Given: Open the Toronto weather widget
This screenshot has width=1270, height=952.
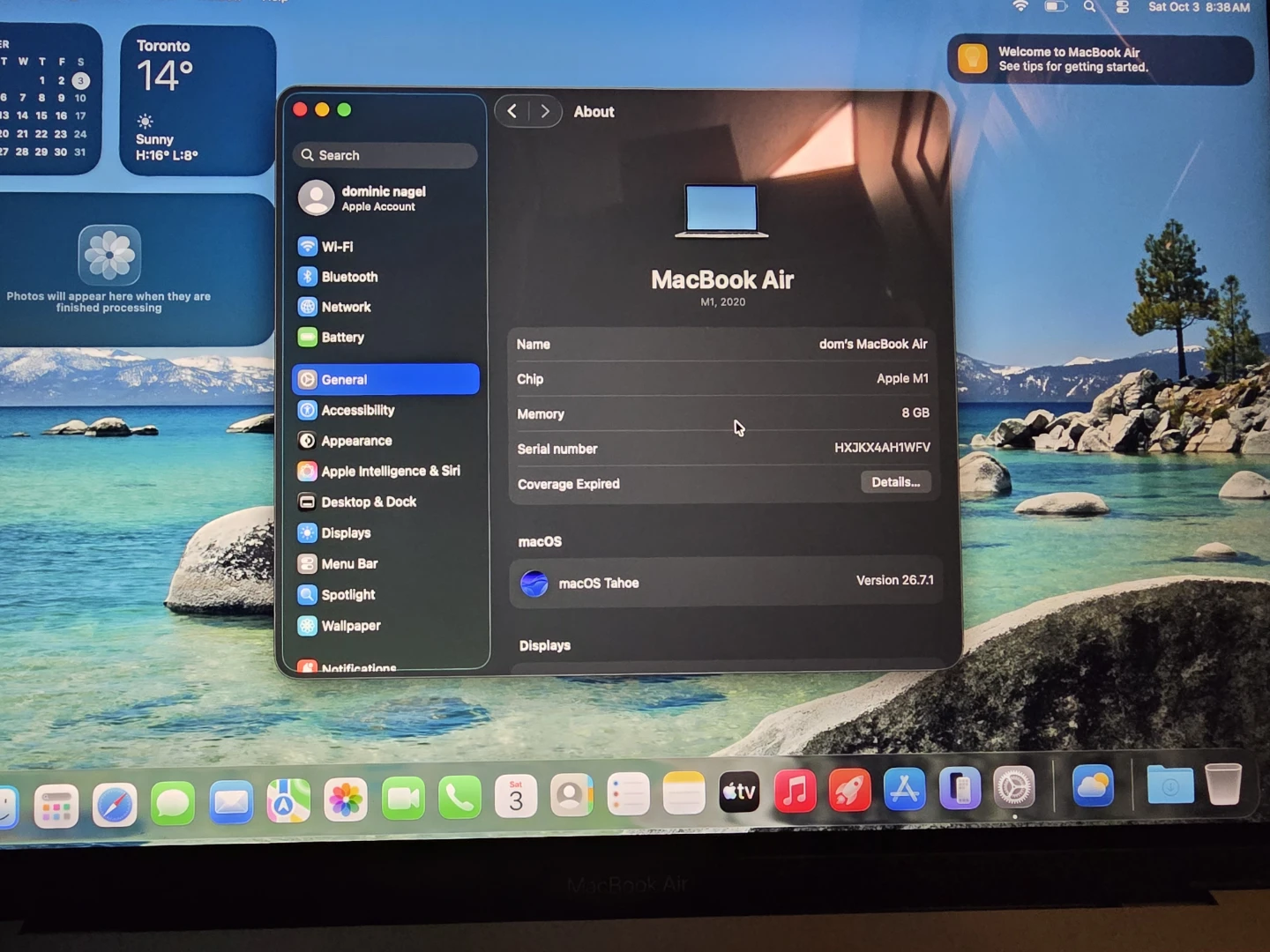Looking at the screenshot, I should pyautogui.click(x=198, y=100).
